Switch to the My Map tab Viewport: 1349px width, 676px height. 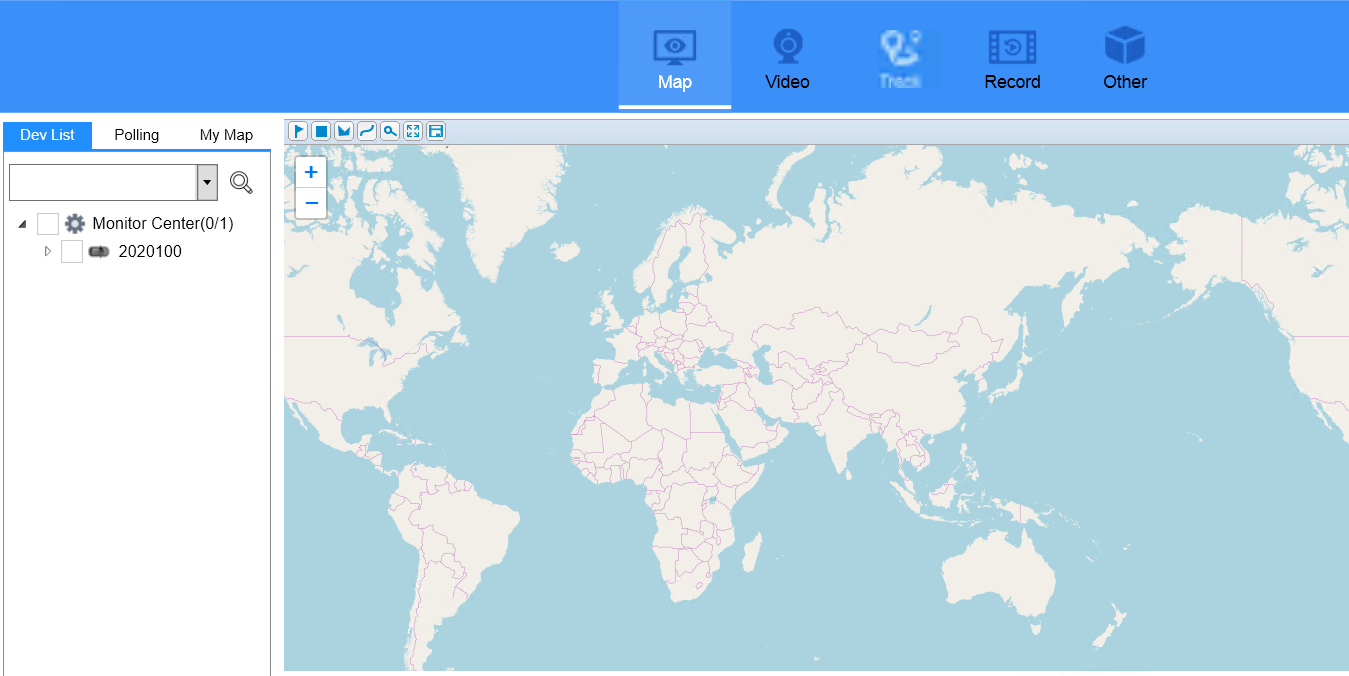(226, 135)
